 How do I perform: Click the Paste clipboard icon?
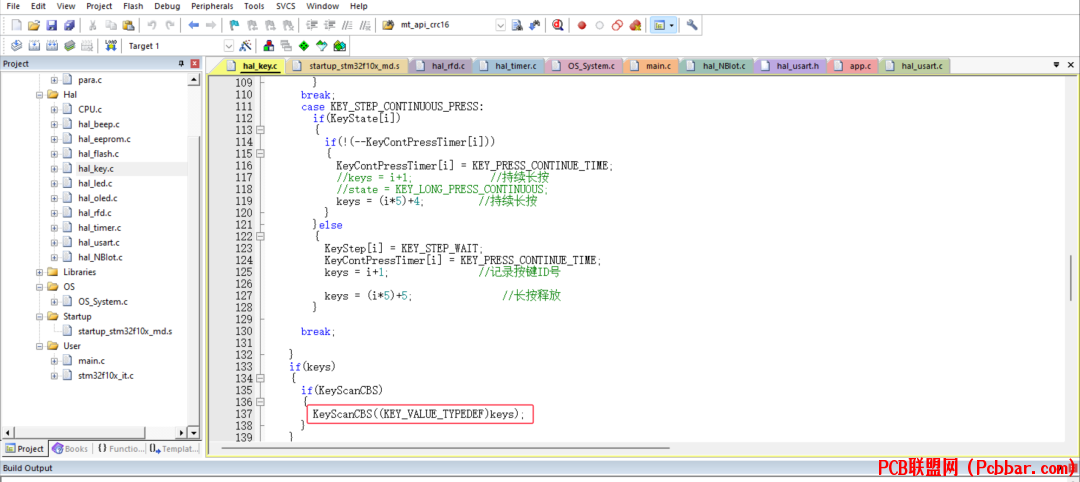pos(128,25)
